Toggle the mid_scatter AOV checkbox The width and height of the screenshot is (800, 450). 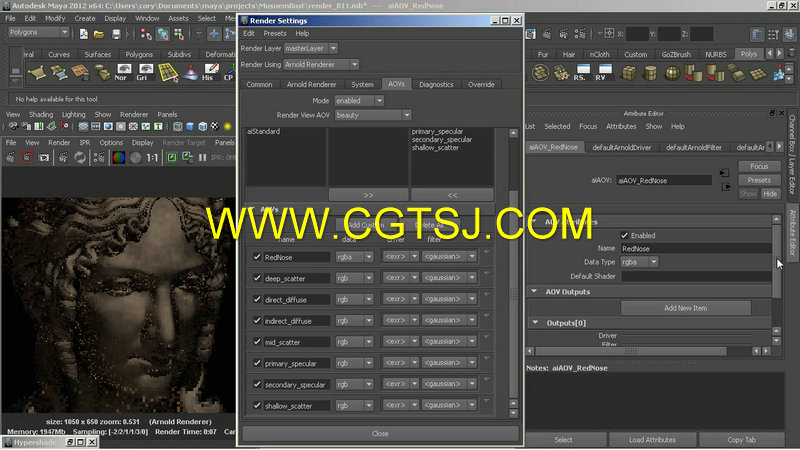click(257, 342)
